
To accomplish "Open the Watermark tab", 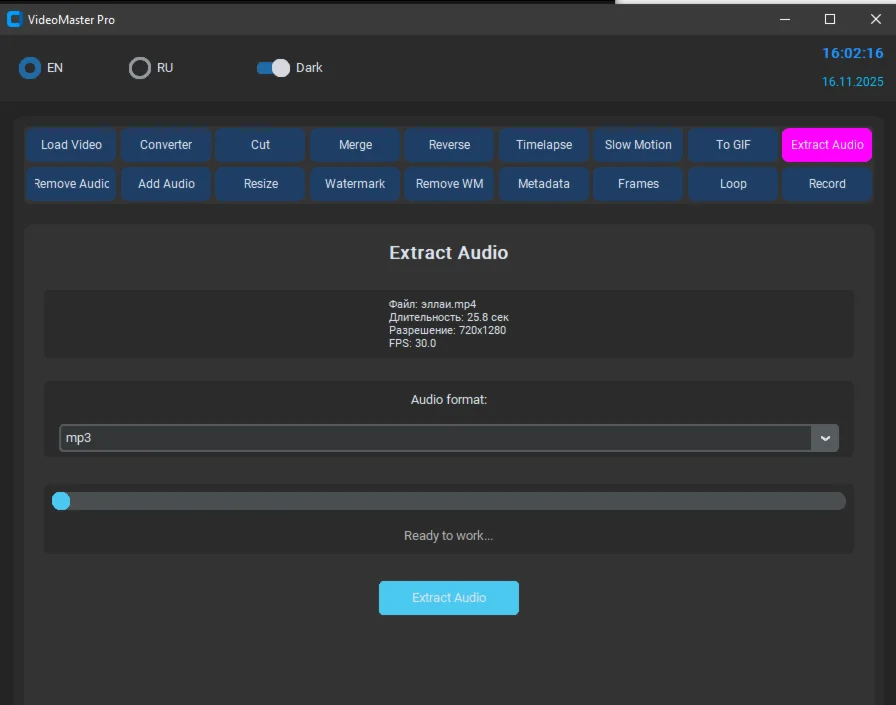I will pos(355,184).
